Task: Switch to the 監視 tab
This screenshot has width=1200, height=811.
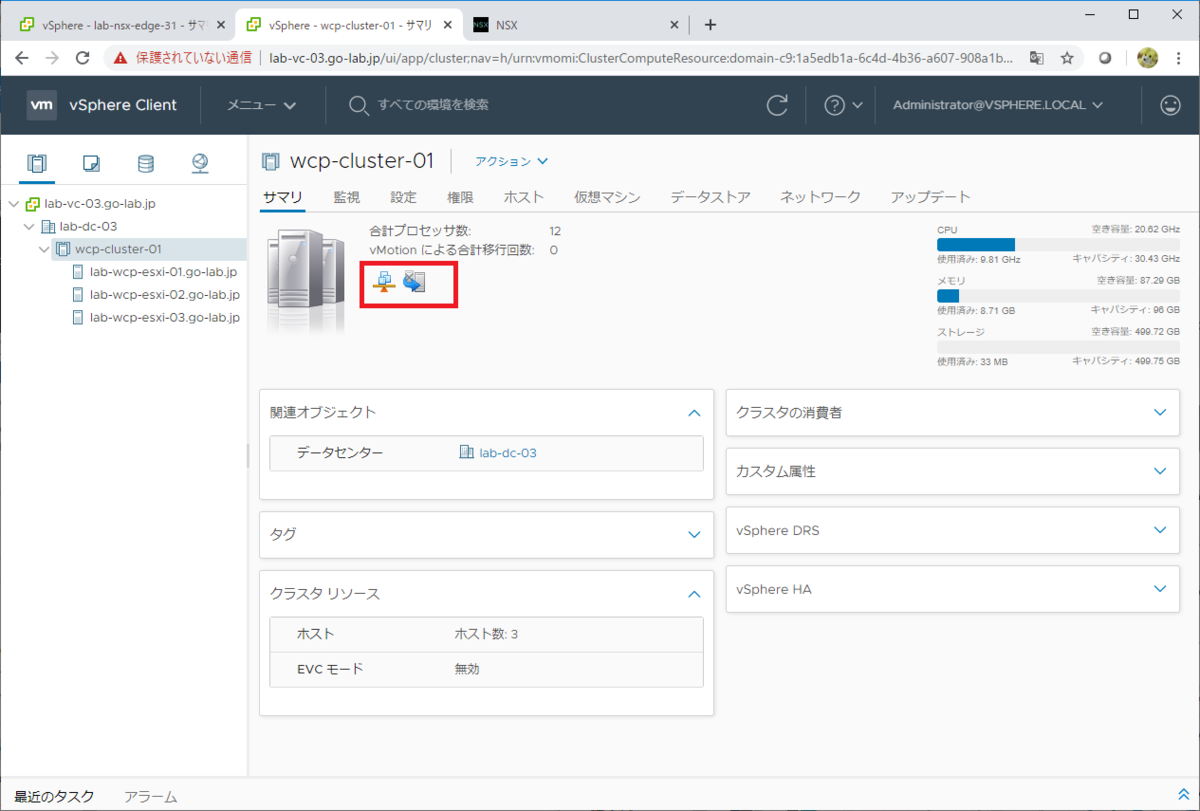Action: pos(347,197)
